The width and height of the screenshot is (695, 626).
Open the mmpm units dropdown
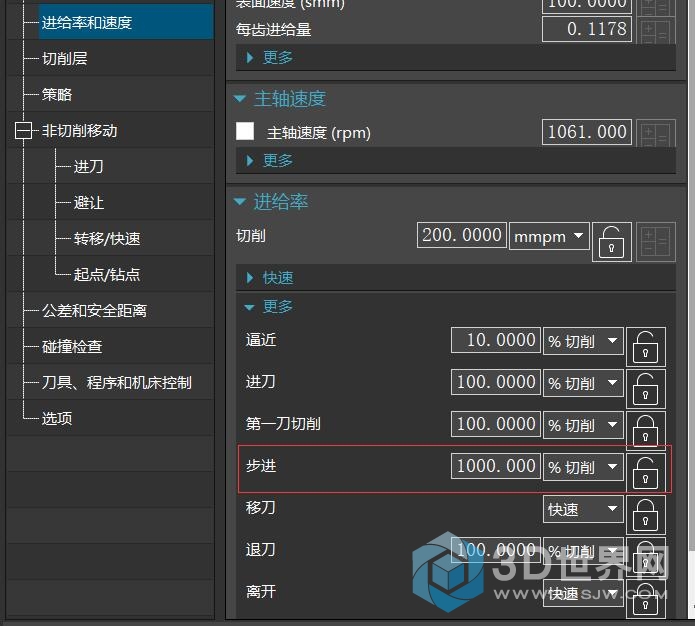coord(549,236)
